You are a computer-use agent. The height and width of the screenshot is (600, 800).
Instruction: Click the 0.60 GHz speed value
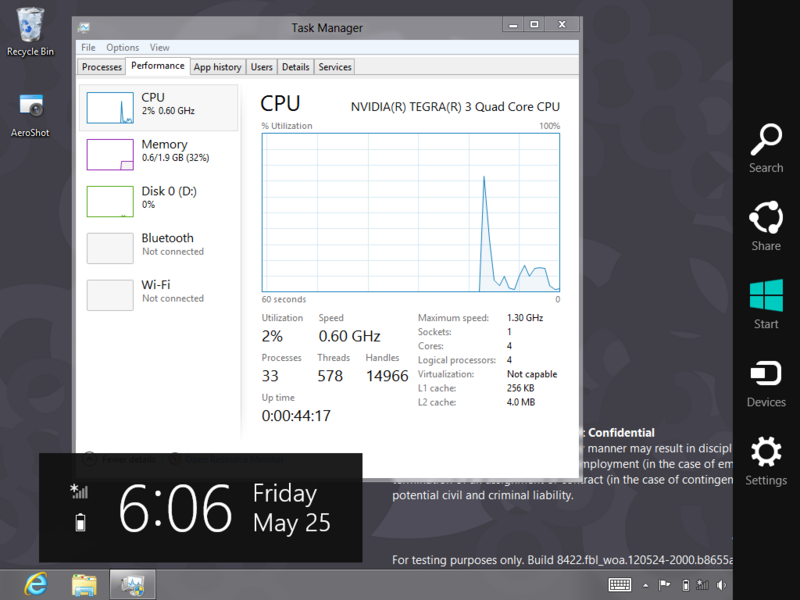pyautogui.click(x=349, y=336)
